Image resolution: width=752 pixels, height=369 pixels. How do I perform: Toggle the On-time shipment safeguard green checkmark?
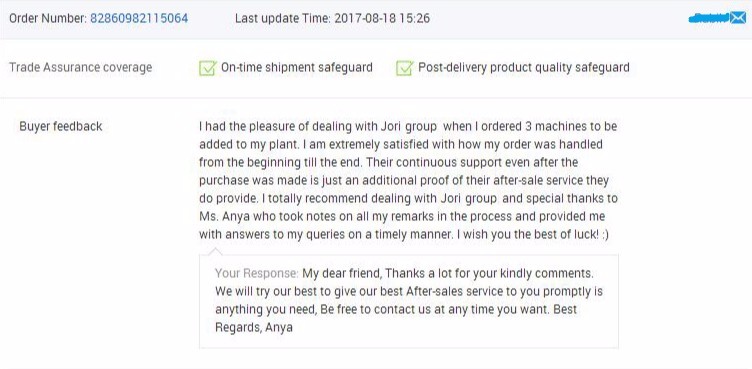pyautogui.click(x=207, y=68)
